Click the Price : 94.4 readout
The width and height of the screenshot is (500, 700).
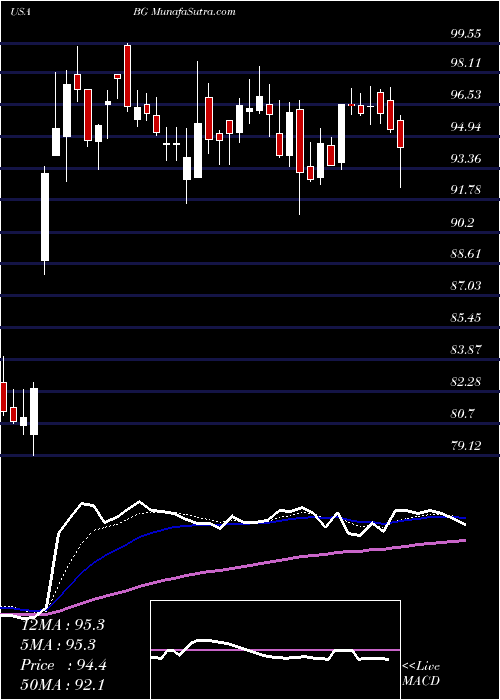coord(63,664)
